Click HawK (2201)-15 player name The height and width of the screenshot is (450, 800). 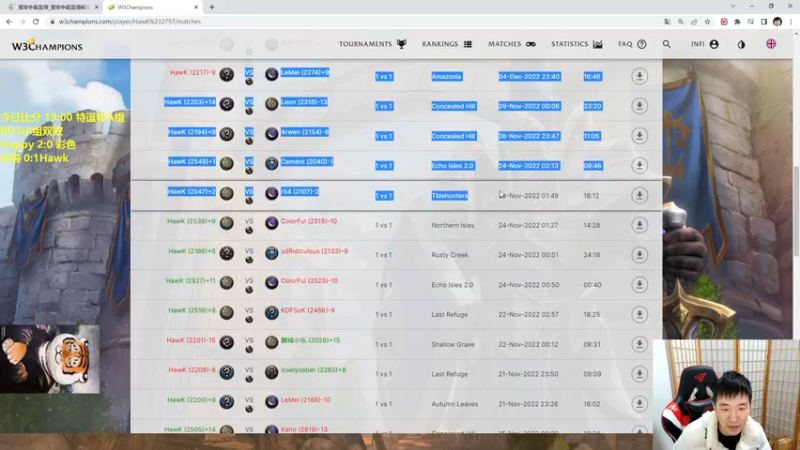[x=191, y=340]
